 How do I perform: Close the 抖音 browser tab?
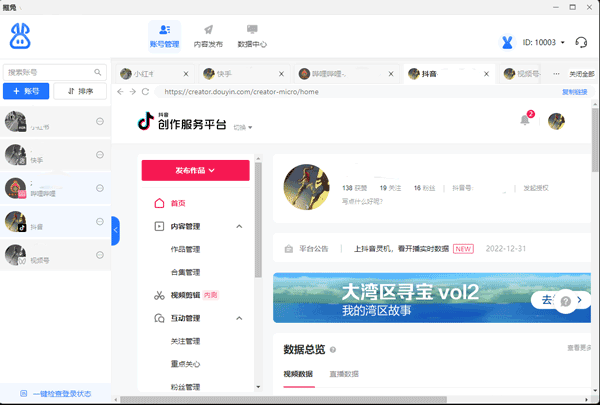click(486, 74)
